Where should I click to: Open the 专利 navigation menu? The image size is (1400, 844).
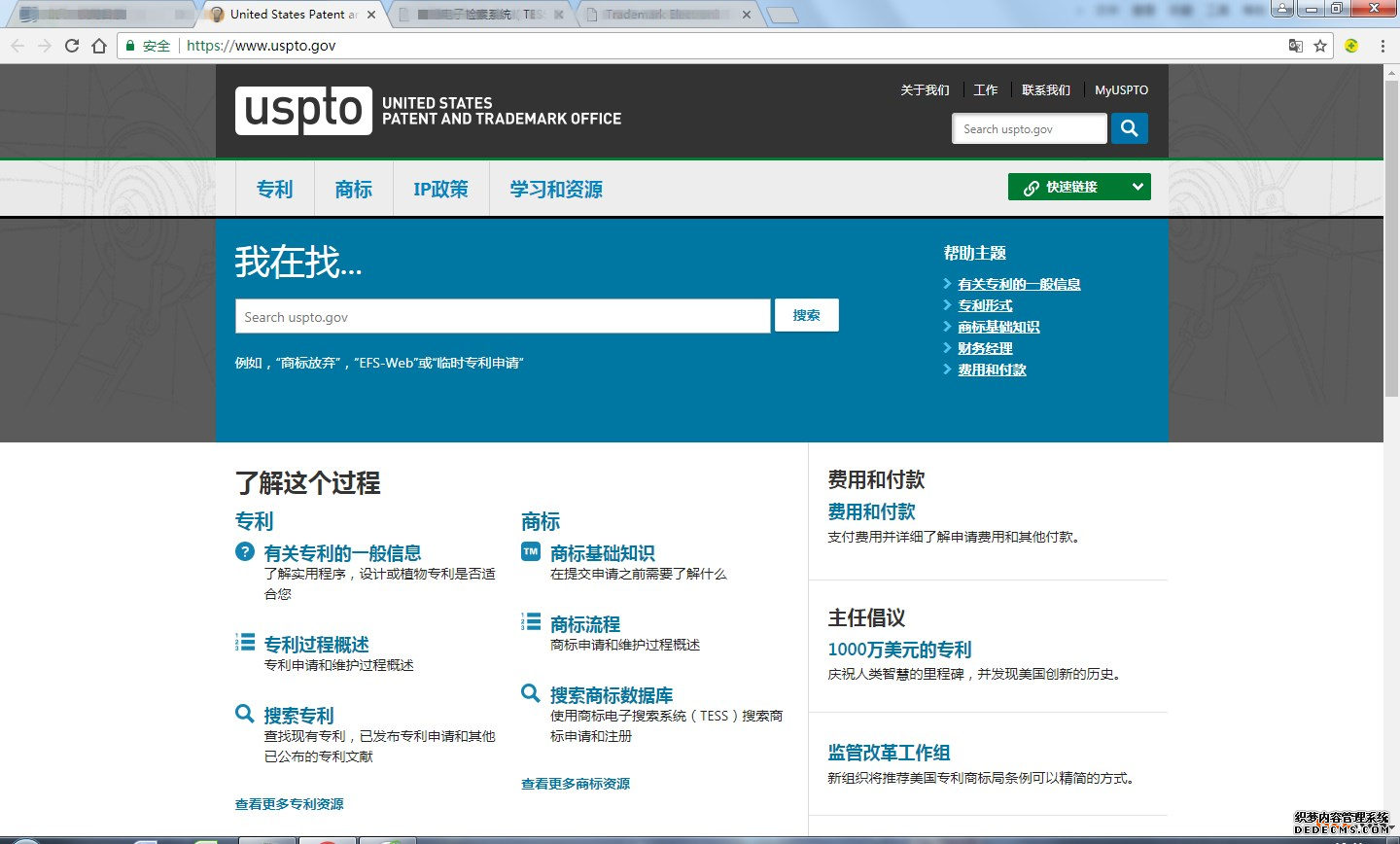[x=274, y=190]
